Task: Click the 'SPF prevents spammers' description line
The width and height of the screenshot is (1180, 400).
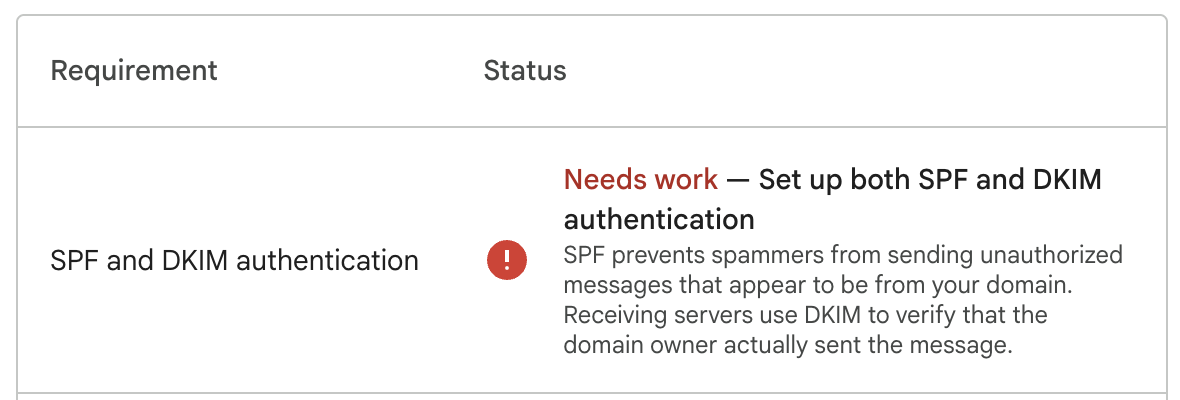Action: 843,256
